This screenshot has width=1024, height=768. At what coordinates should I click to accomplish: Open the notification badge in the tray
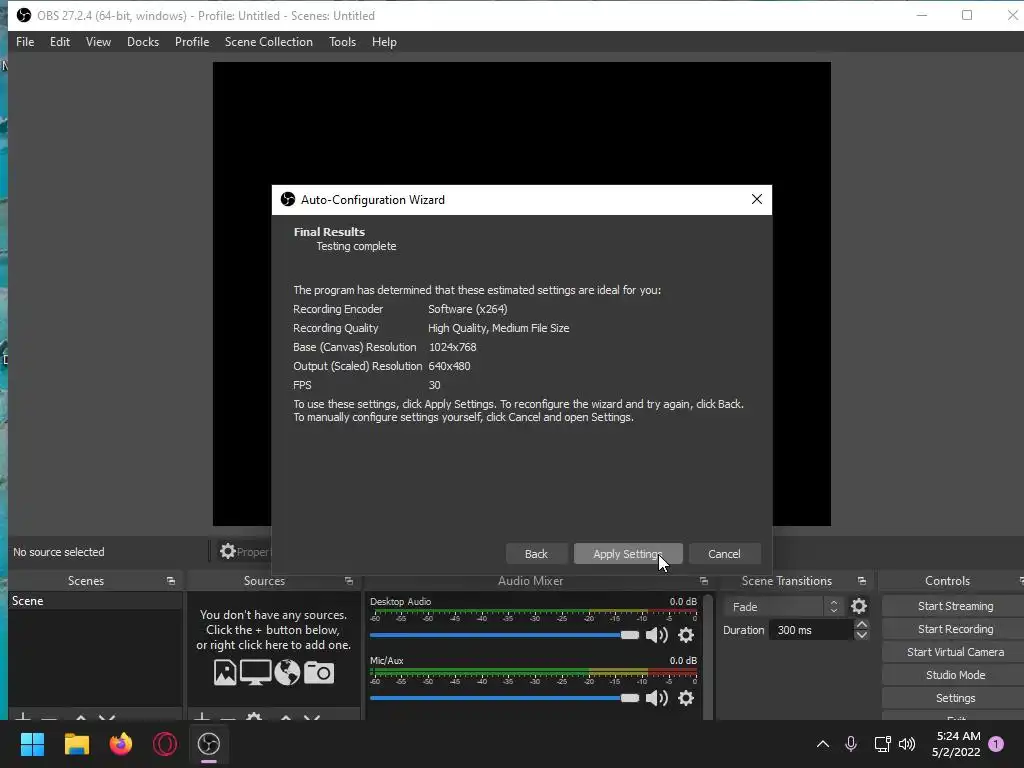tap(996, 744)
